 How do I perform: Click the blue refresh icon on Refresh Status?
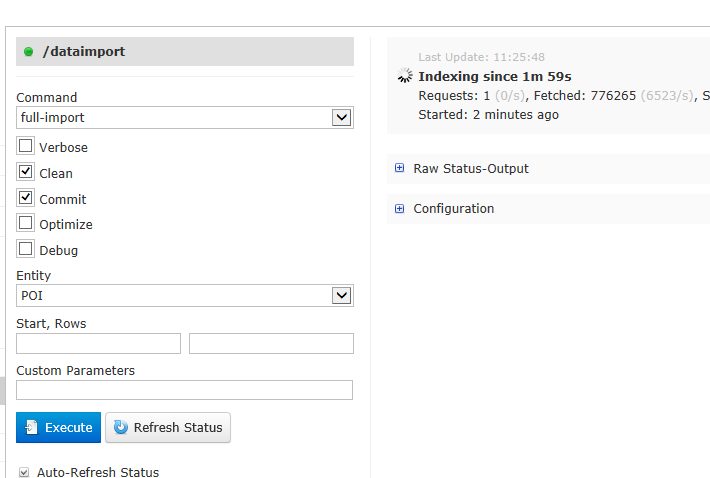tap(121, 427)
